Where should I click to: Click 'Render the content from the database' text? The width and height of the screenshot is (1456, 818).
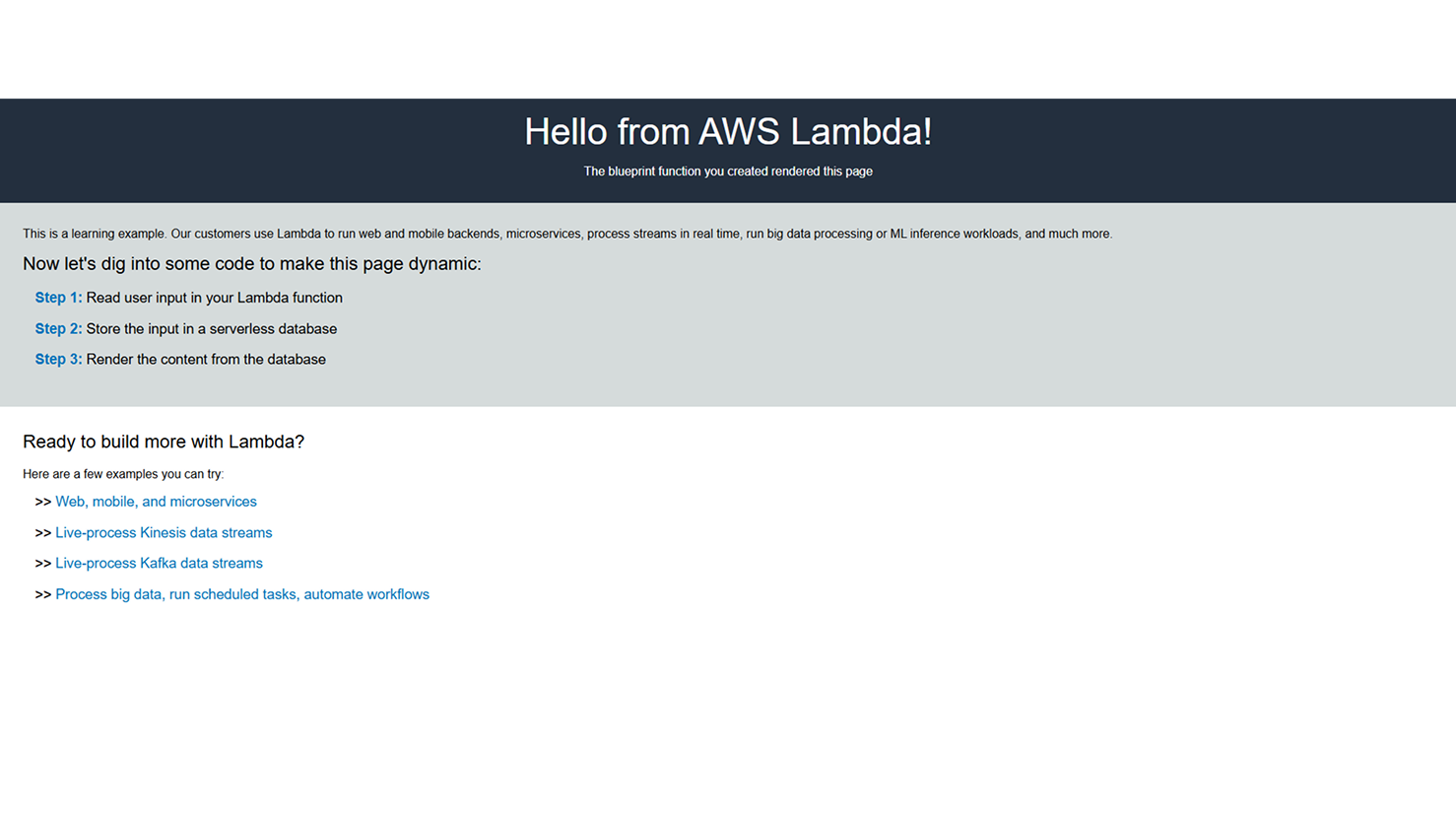click(206, 360)
